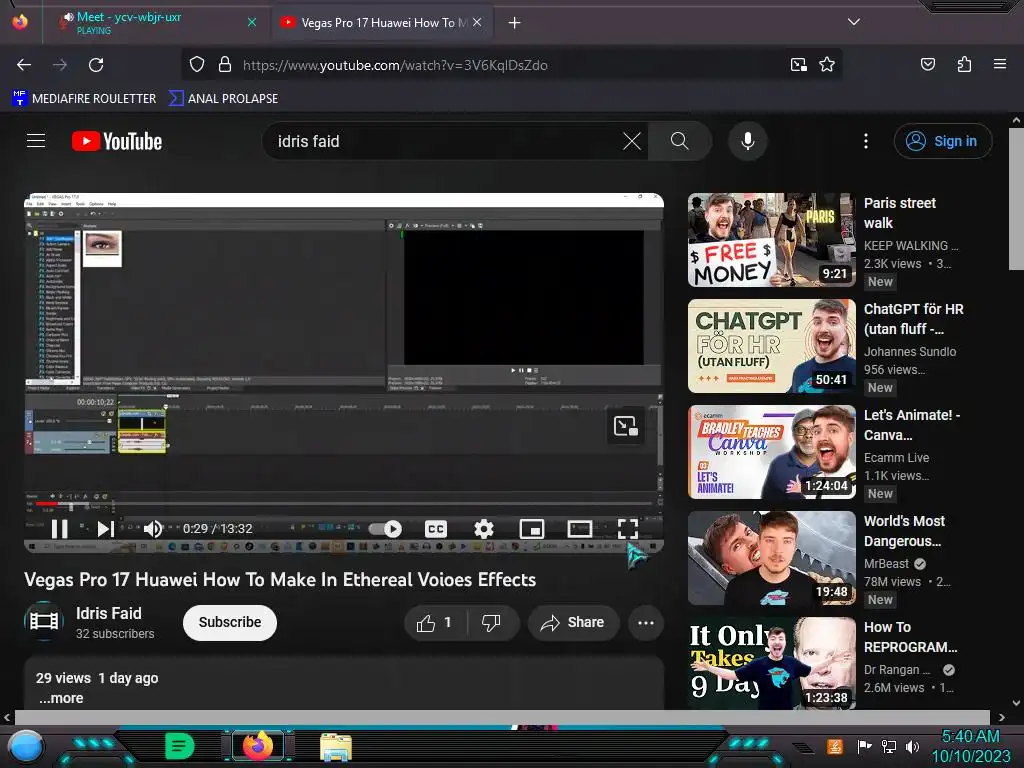Open World's Most Dangerous video title

[x=904, y=531]
